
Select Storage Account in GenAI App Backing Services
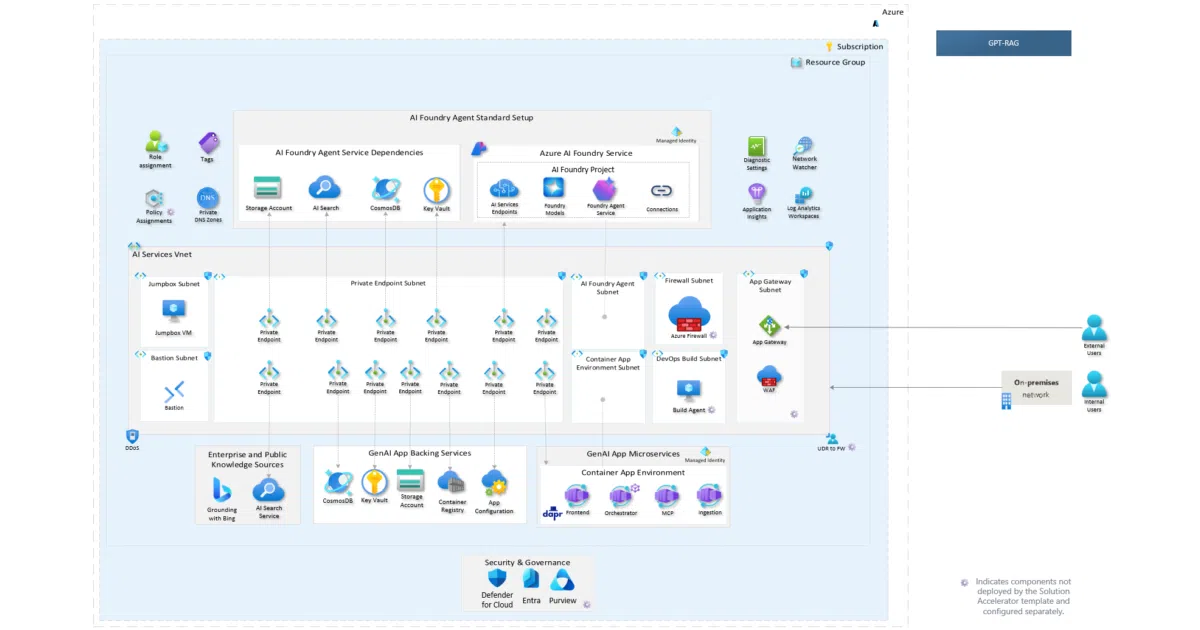click(411, 480)
